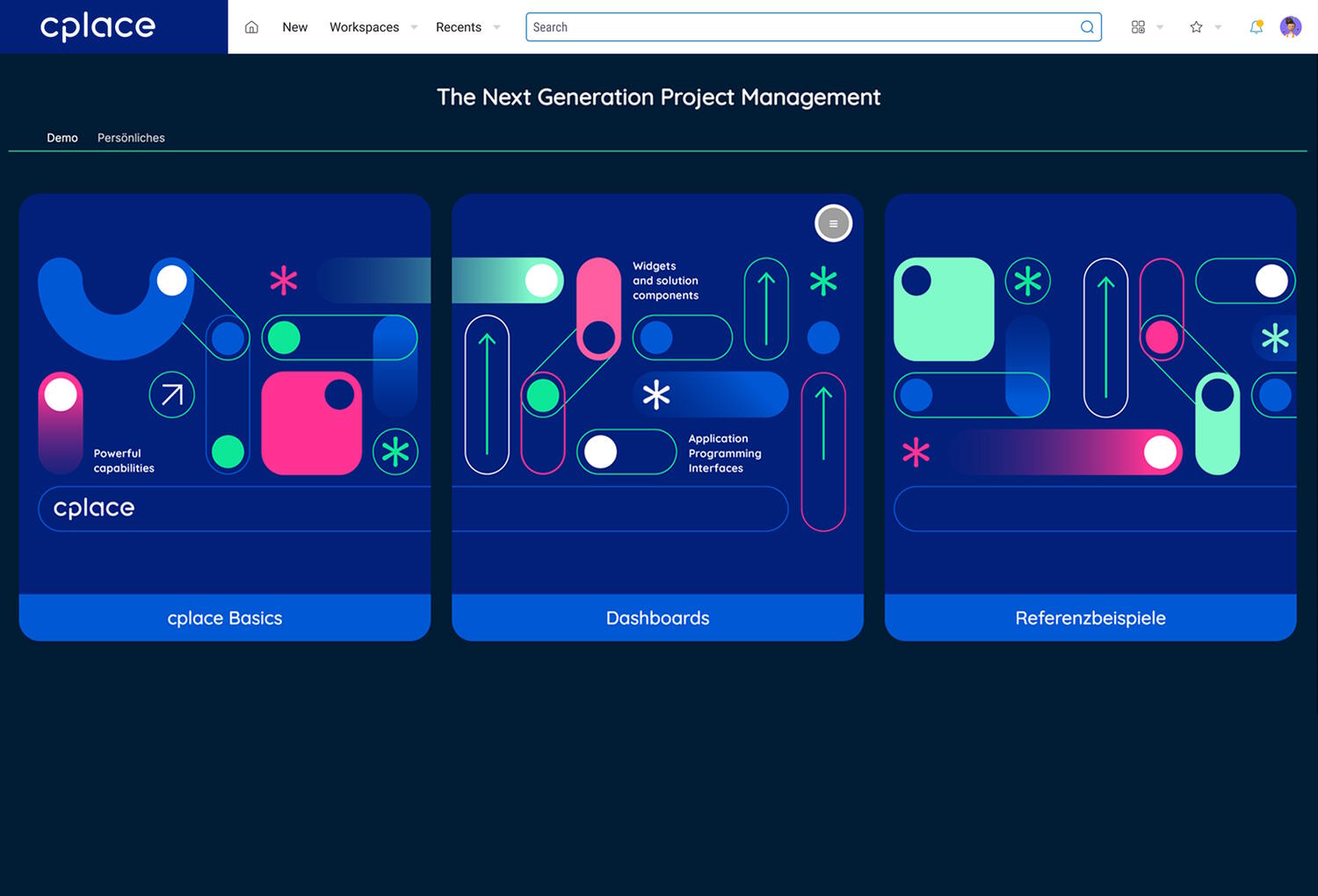Click the cplace logo
This screenshot has height=896, width=1318.
pos(98,27)
